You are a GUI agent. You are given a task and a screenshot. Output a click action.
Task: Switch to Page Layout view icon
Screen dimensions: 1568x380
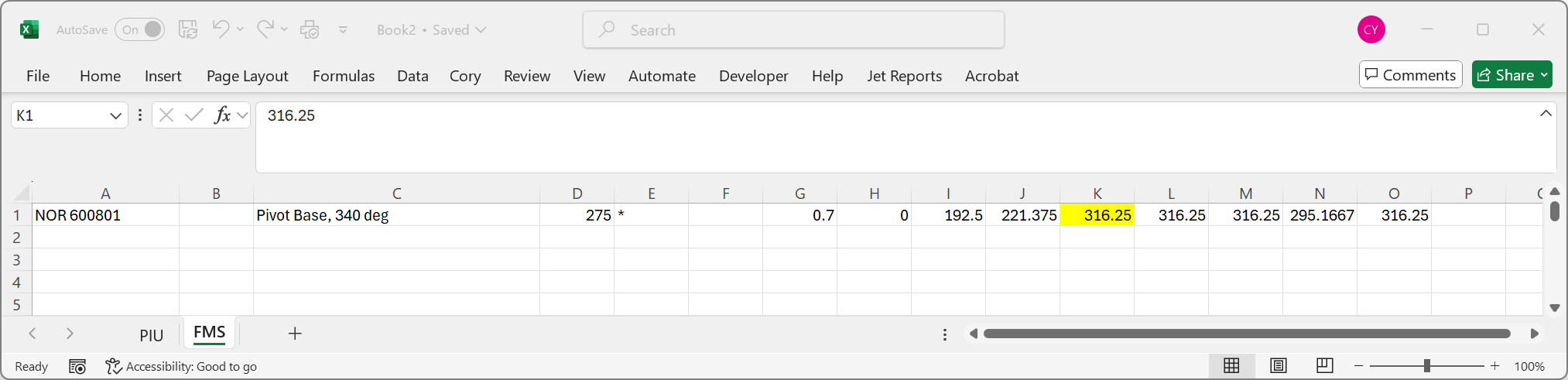pos(1279,365)
